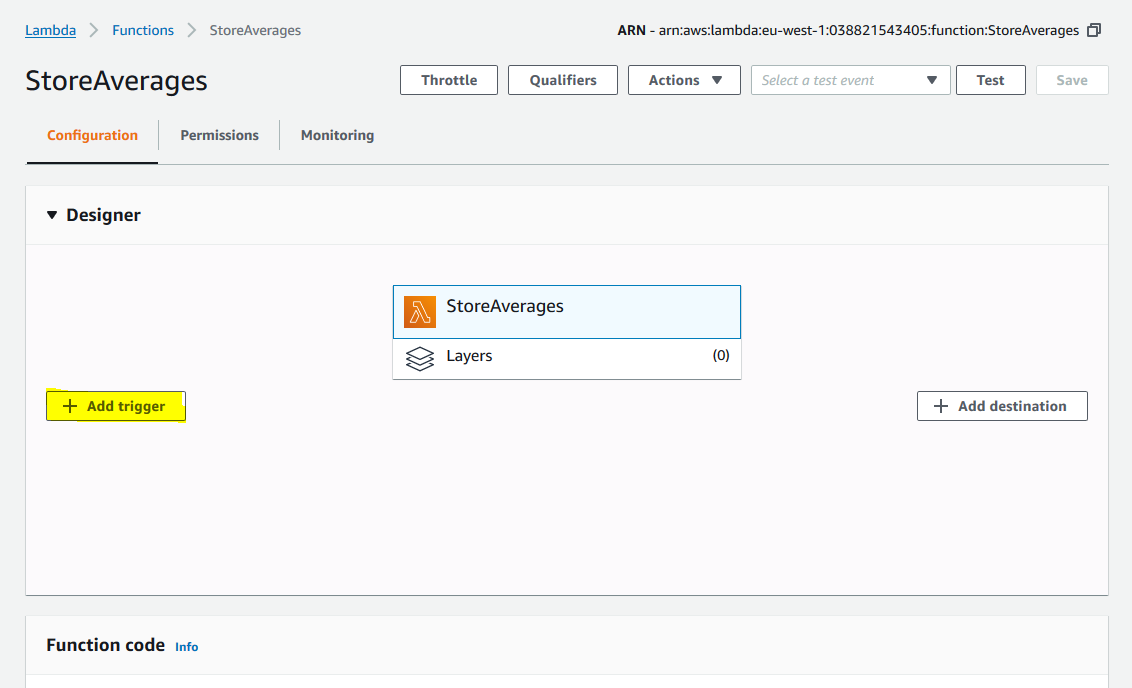The width and height of the screenshot is (1132, 688).
Task: Select the StoreAverages function box in Designer
Action: 567,312
